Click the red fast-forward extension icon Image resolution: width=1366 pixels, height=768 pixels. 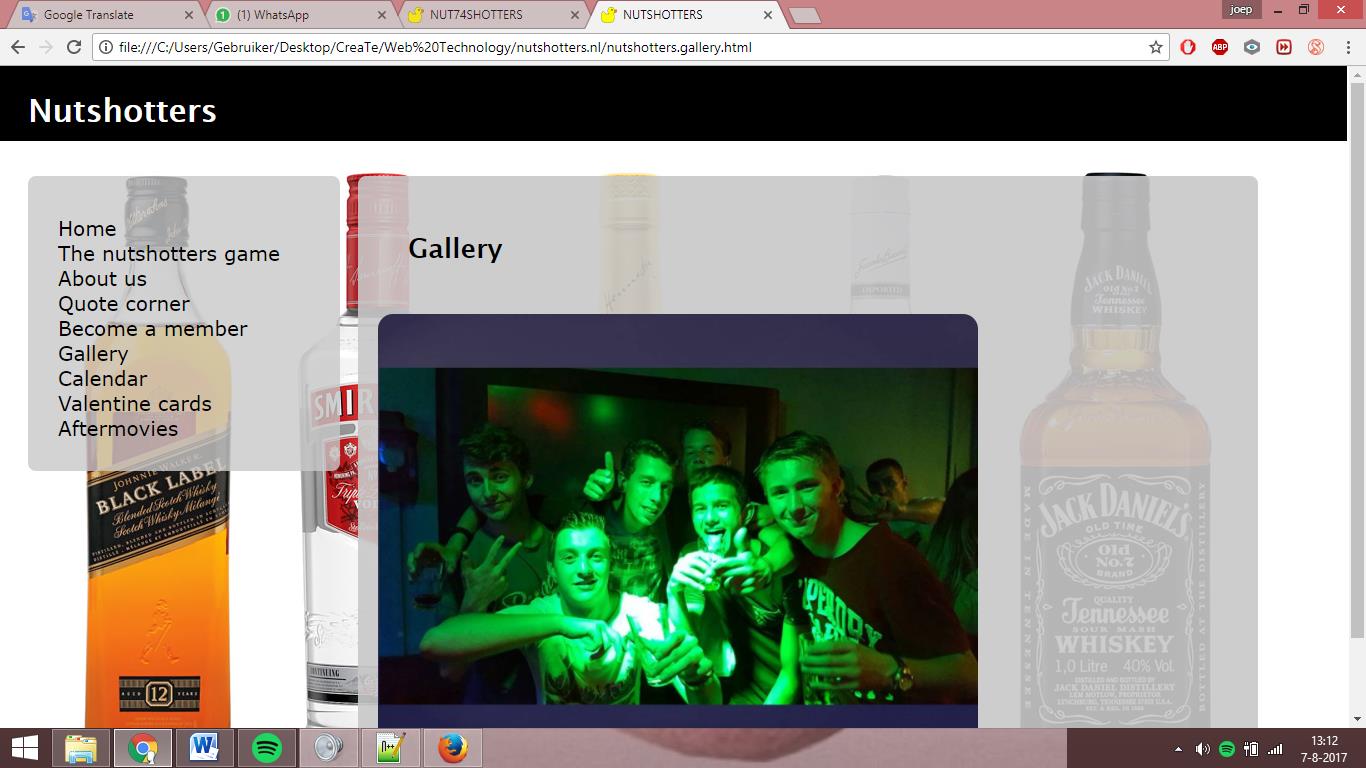click(x=1284, y=47)
